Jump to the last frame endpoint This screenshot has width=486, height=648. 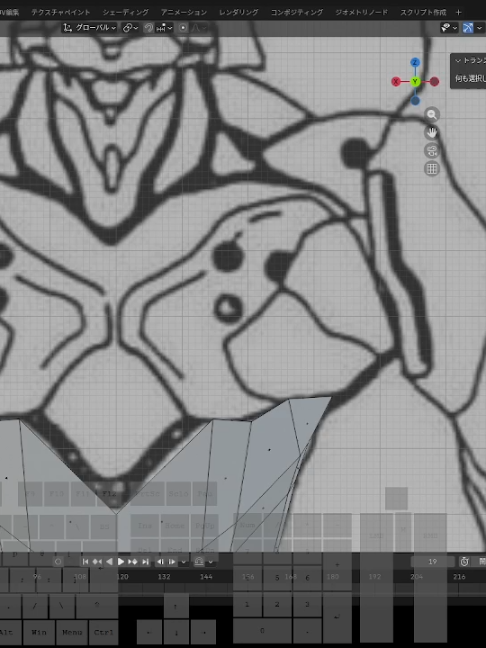(x=145, y=562)
